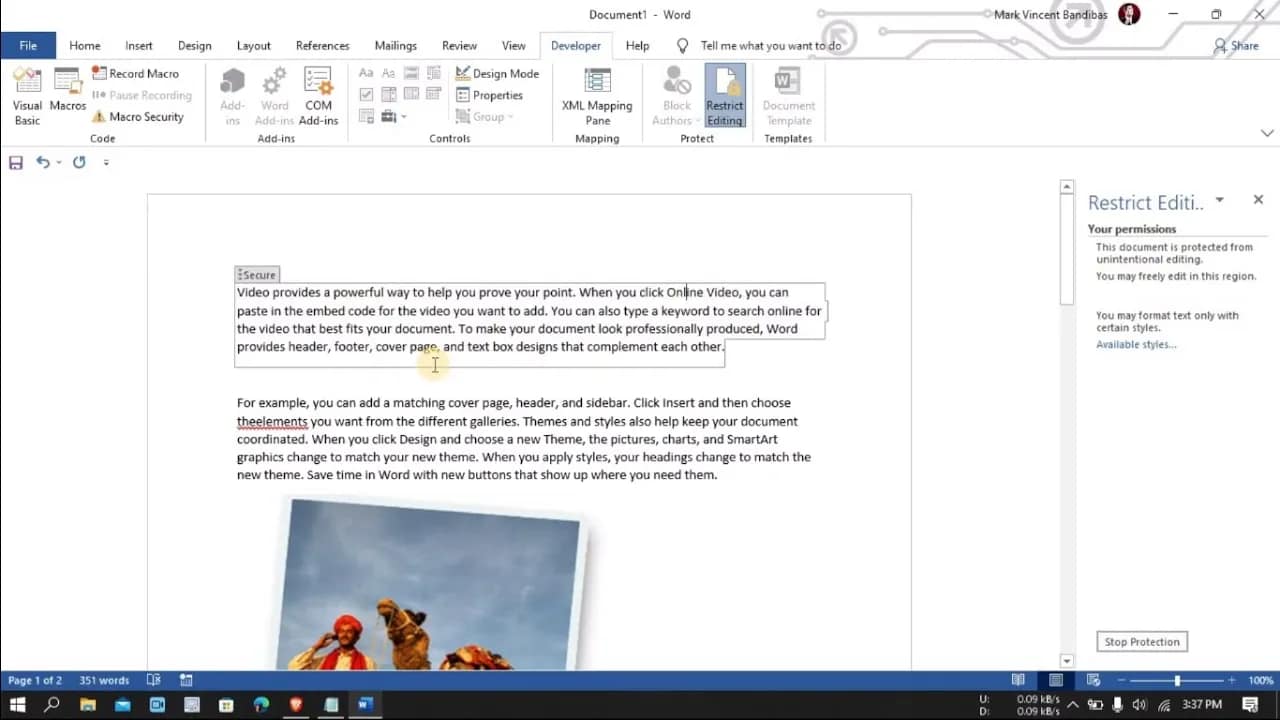Click the Stop Protection button
Screen dimensions: 1280x720
tap(1141, 641)
